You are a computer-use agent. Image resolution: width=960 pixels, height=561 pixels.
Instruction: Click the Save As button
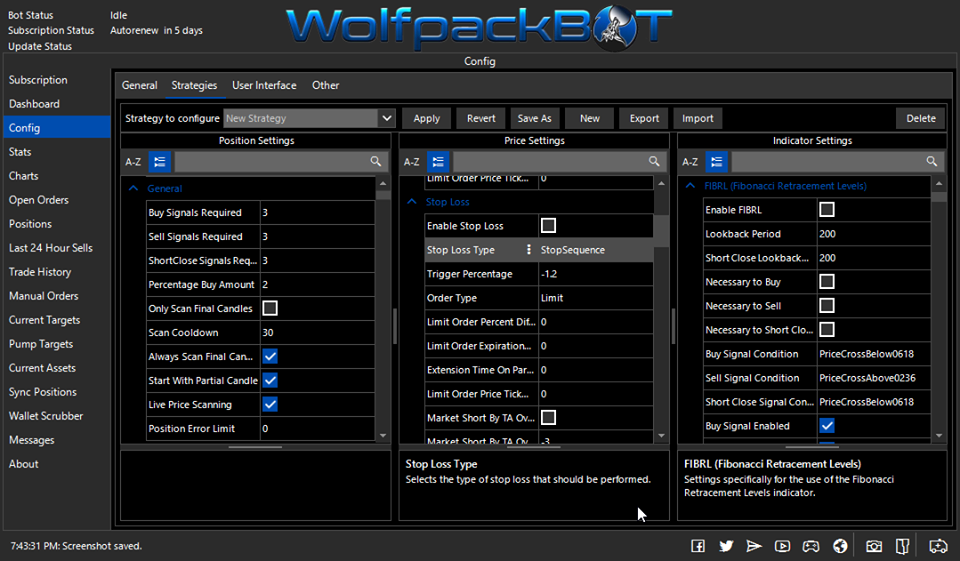tap(534, 118)
